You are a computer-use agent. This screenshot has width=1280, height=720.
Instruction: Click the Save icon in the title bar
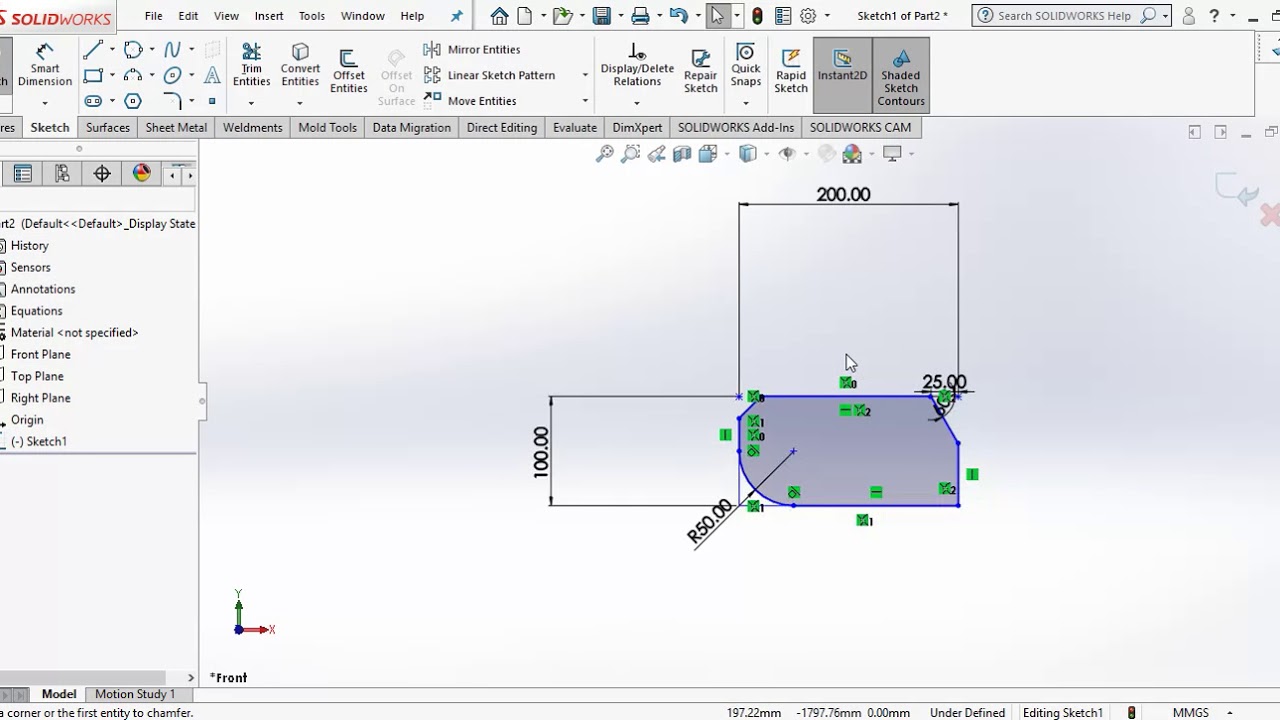[601, 15]
